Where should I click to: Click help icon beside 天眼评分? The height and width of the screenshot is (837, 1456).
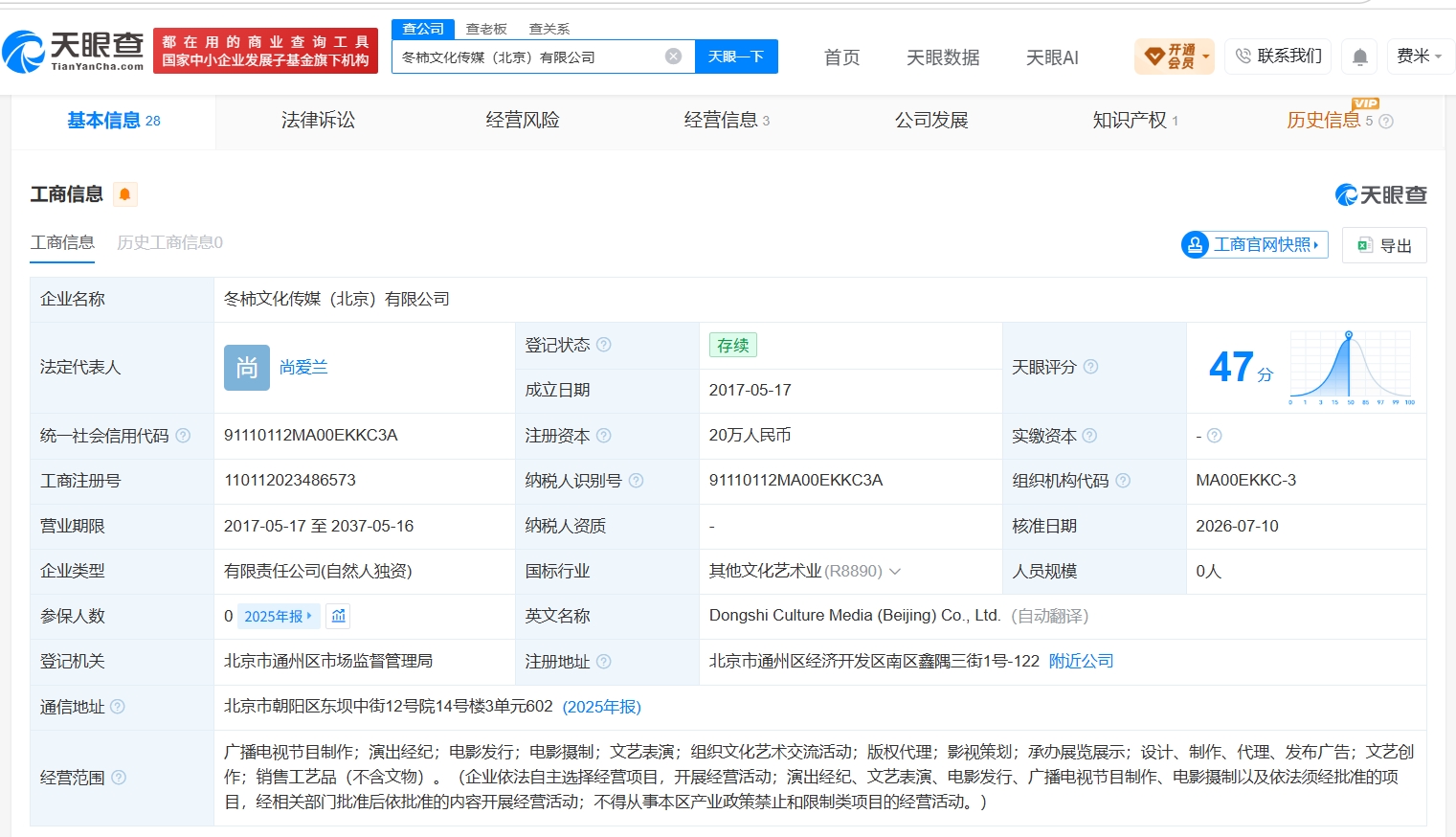pos(1090,367)
